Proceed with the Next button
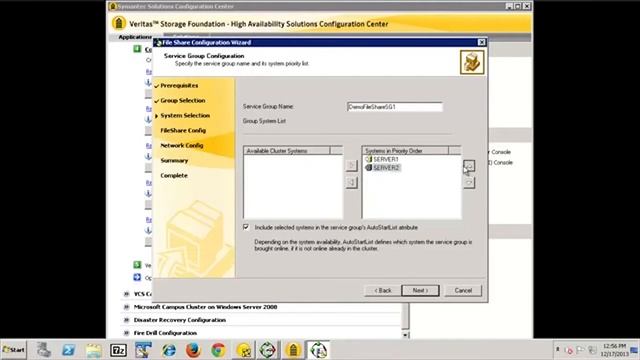Image resolution: width=640 pixels, height=360 pixels. click(x=420, y=291)
